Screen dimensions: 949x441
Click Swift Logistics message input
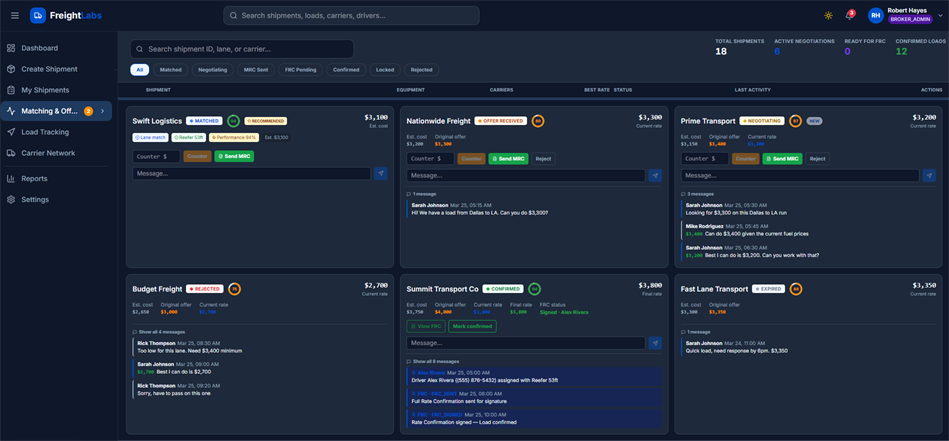point(251,174)
